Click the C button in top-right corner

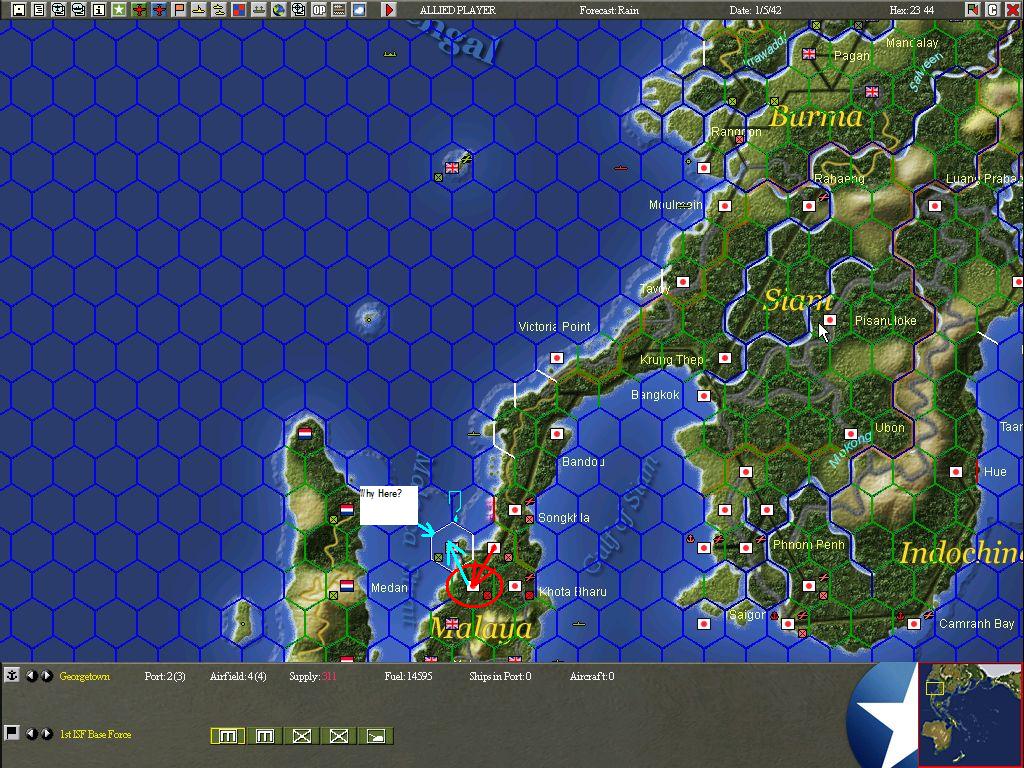(992, 10)
